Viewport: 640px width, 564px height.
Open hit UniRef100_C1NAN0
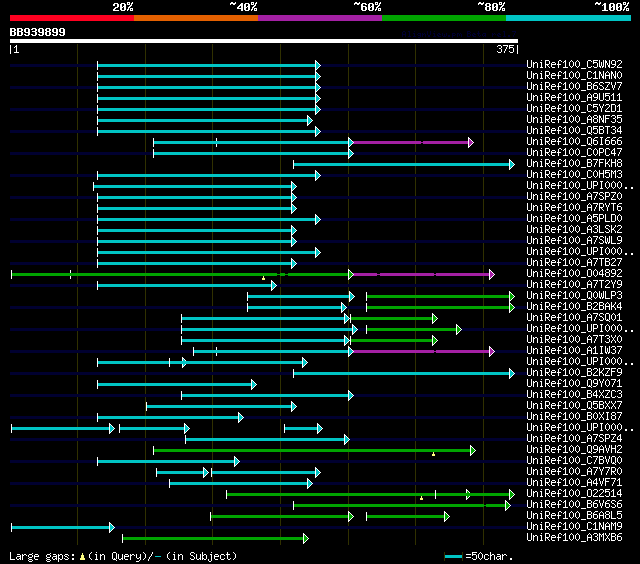coord(574,75)
